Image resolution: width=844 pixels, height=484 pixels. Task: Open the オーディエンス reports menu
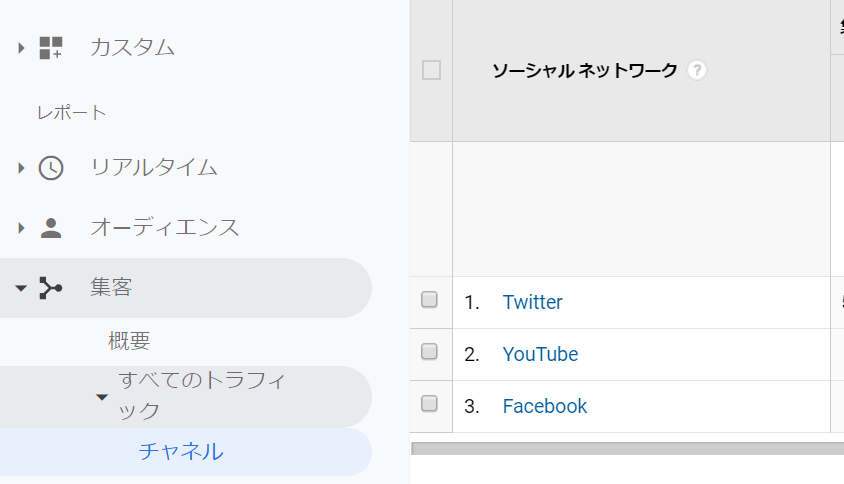165,228
